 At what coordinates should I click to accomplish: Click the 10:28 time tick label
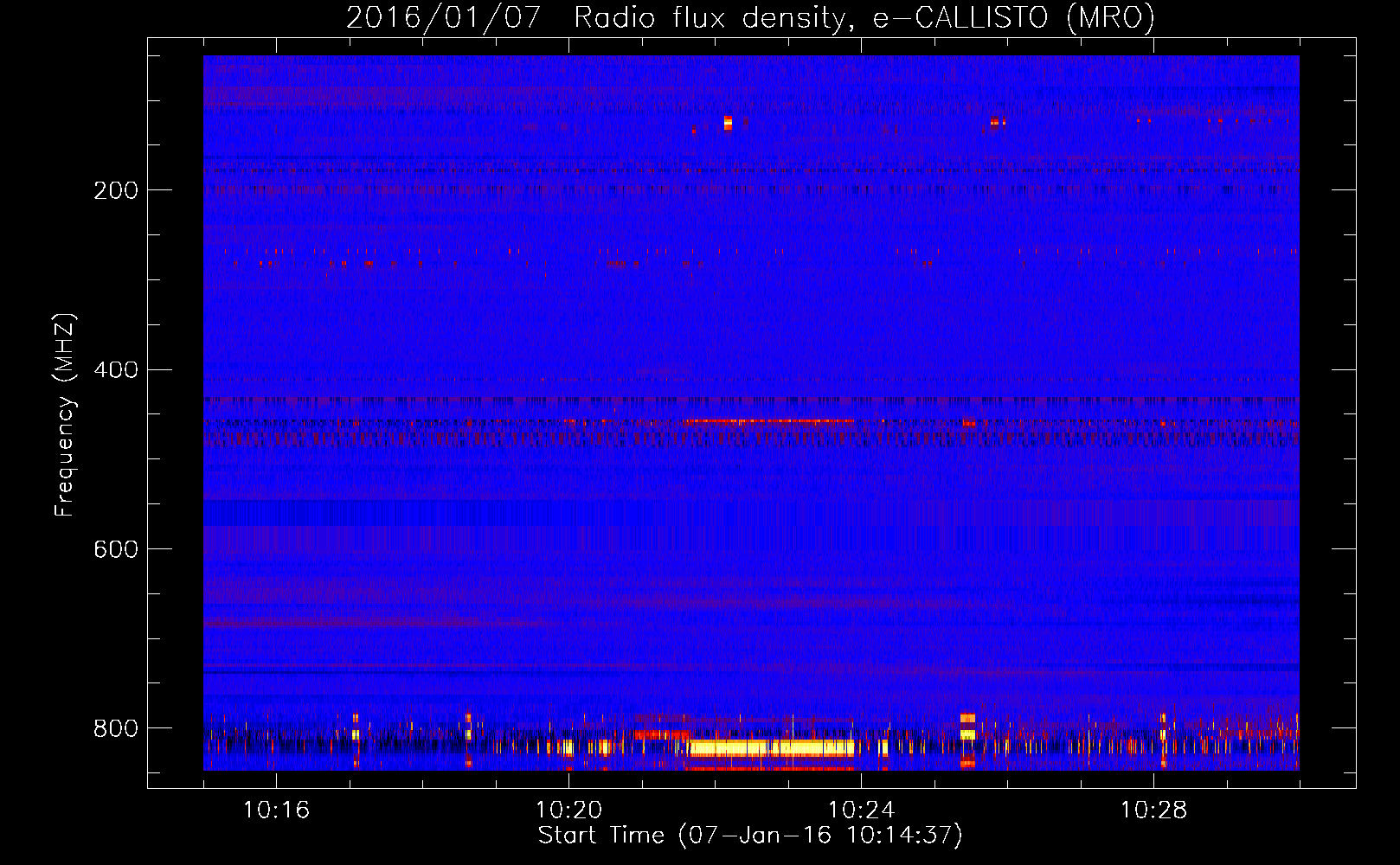point(1153,811)
